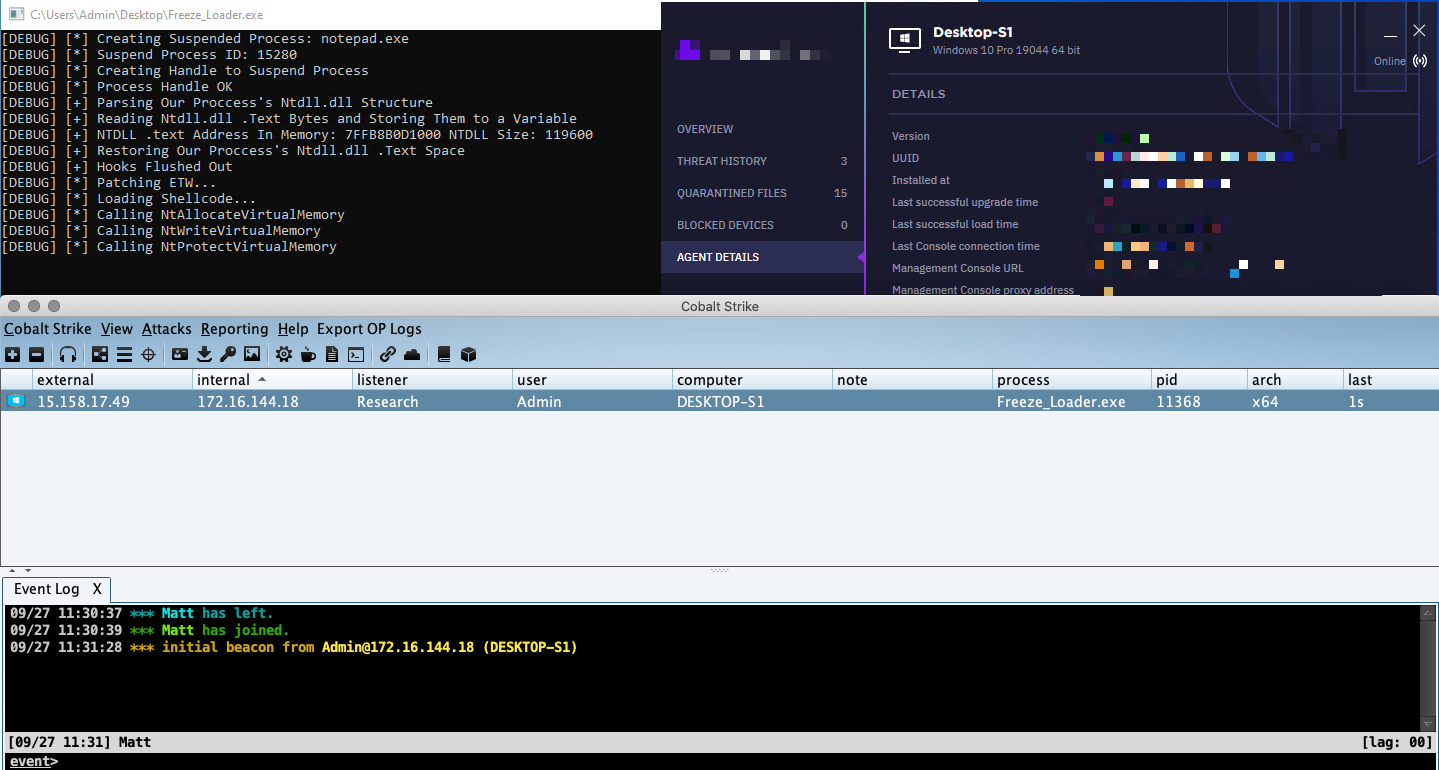Click the Office macro document icon
1439x770 pixels.
(332, 354)
